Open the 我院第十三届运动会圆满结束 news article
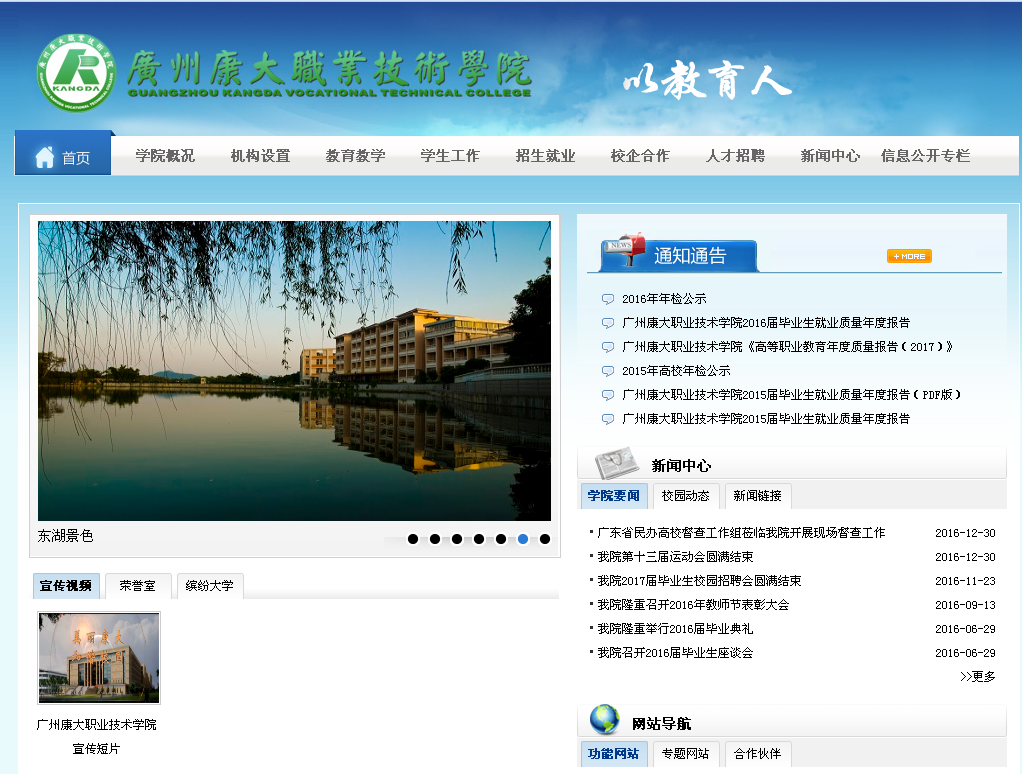The image size is (1022, 774). [x=675, y=557]
